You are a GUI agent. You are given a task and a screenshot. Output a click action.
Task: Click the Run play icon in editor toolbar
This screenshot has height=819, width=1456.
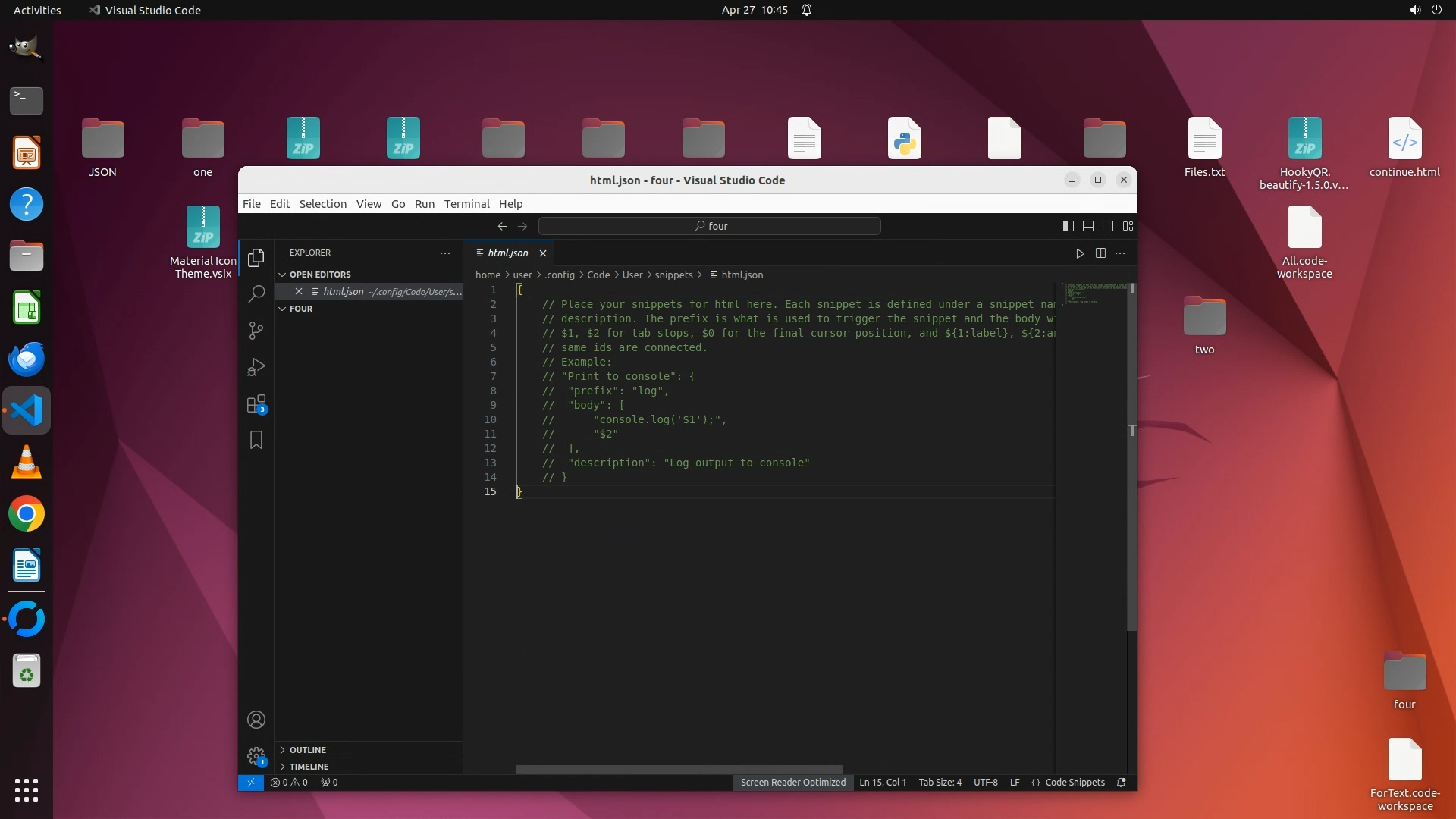pyautogui.click(x=1080, y=253)
